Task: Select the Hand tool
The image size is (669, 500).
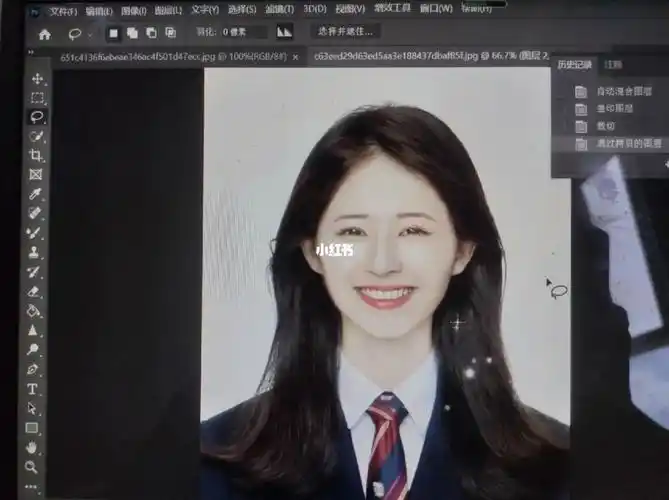Action: click(31, 448)
